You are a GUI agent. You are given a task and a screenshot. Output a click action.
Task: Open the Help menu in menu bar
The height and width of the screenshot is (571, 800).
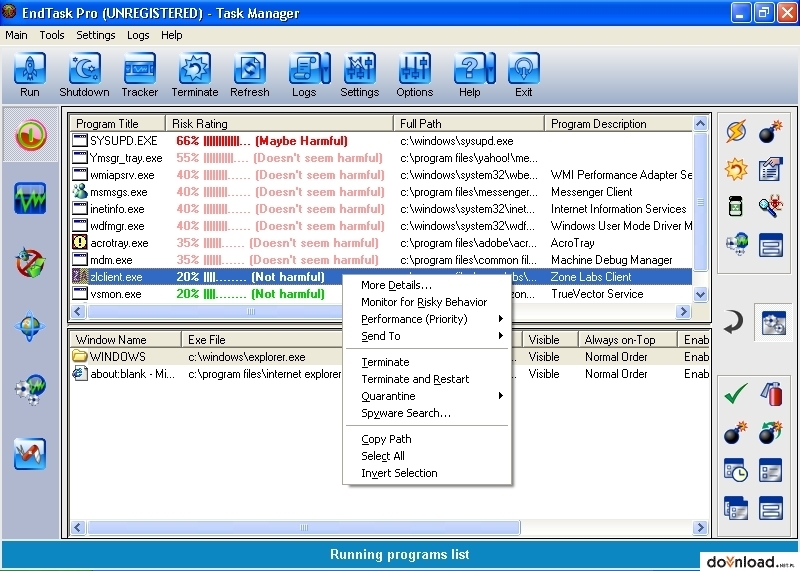click(x=171, y=35)
